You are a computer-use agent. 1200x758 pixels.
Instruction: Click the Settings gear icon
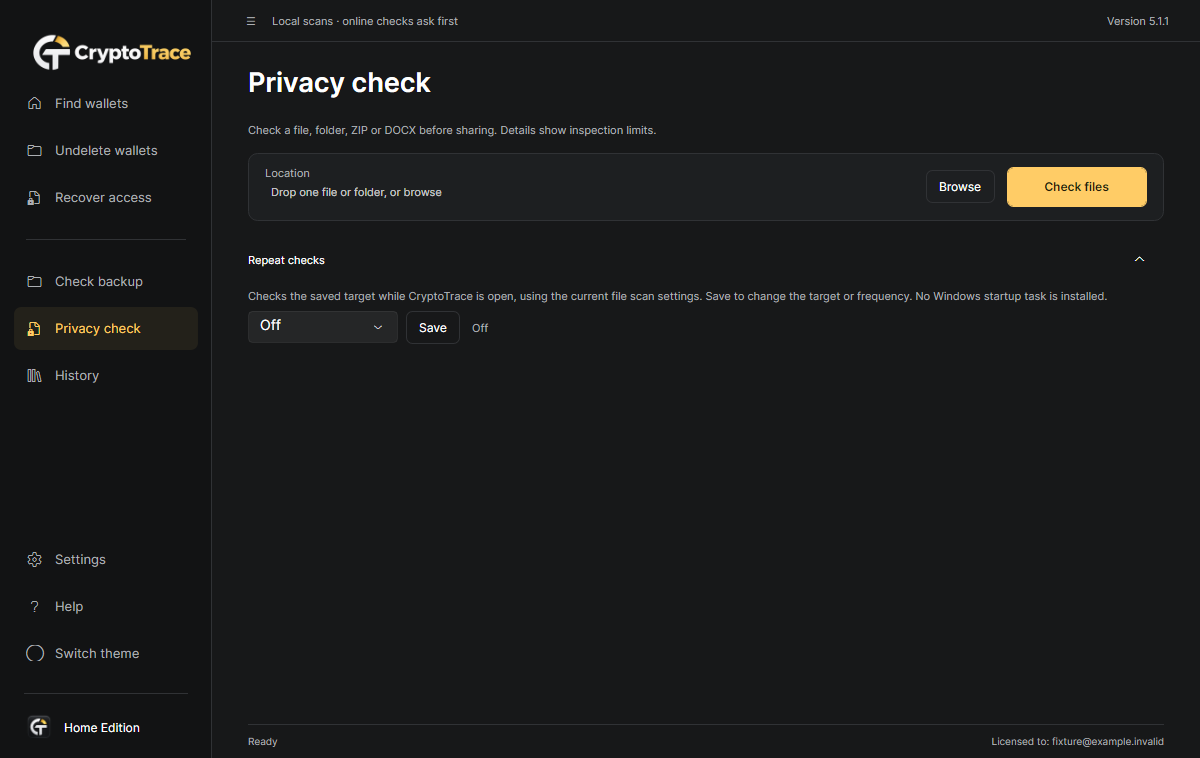point(35,560)
